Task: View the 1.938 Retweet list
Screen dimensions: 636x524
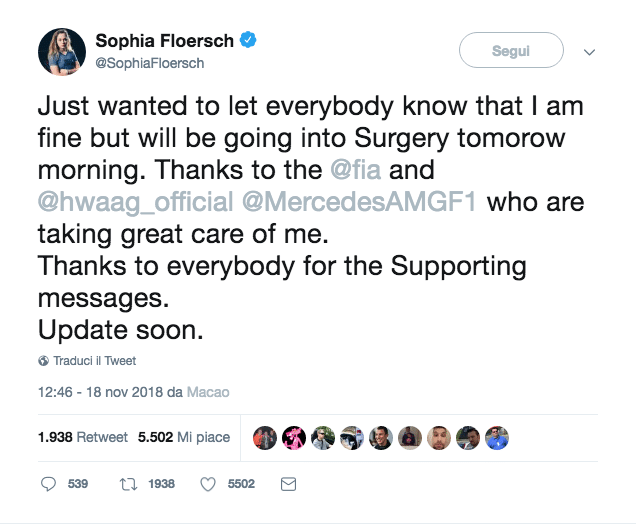Action: 82,437
